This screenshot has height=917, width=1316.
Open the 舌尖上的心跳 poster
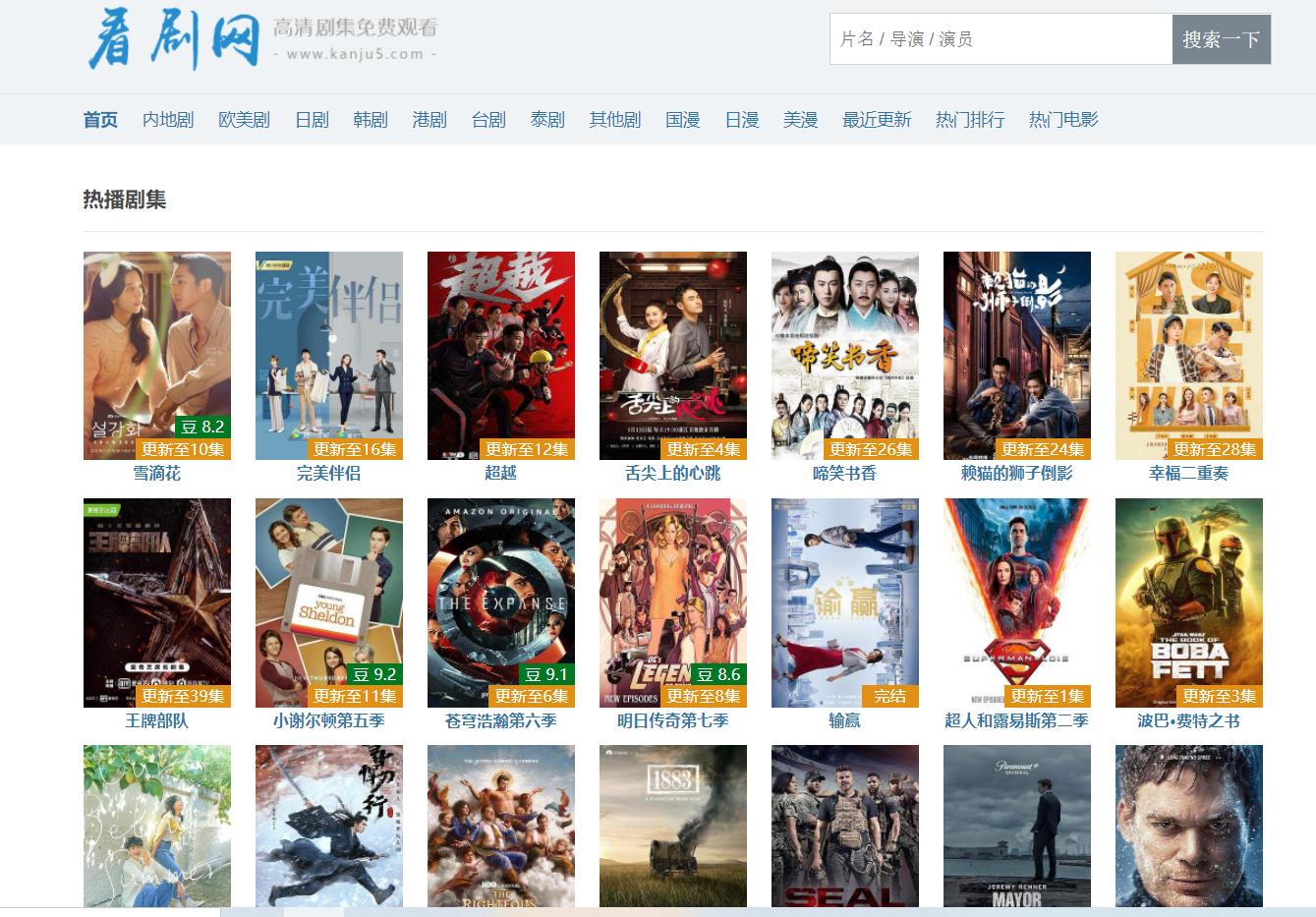(673, 356)
